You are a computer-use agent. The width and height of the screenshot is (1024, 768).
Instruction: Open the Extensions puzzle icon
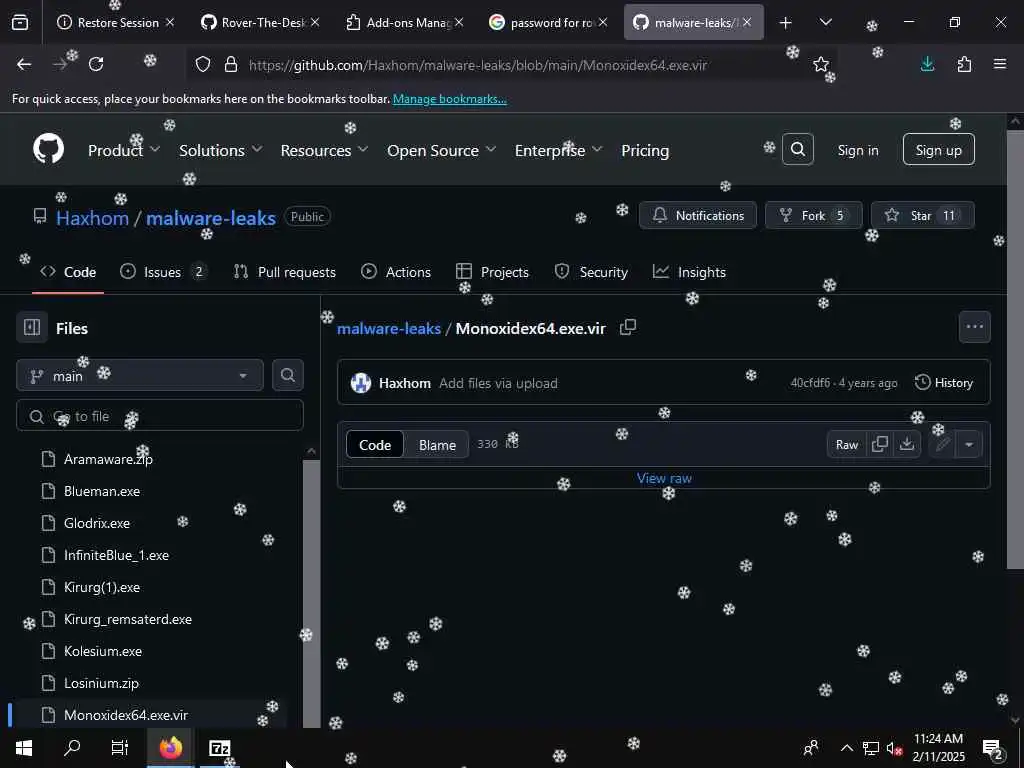point(964,64)
